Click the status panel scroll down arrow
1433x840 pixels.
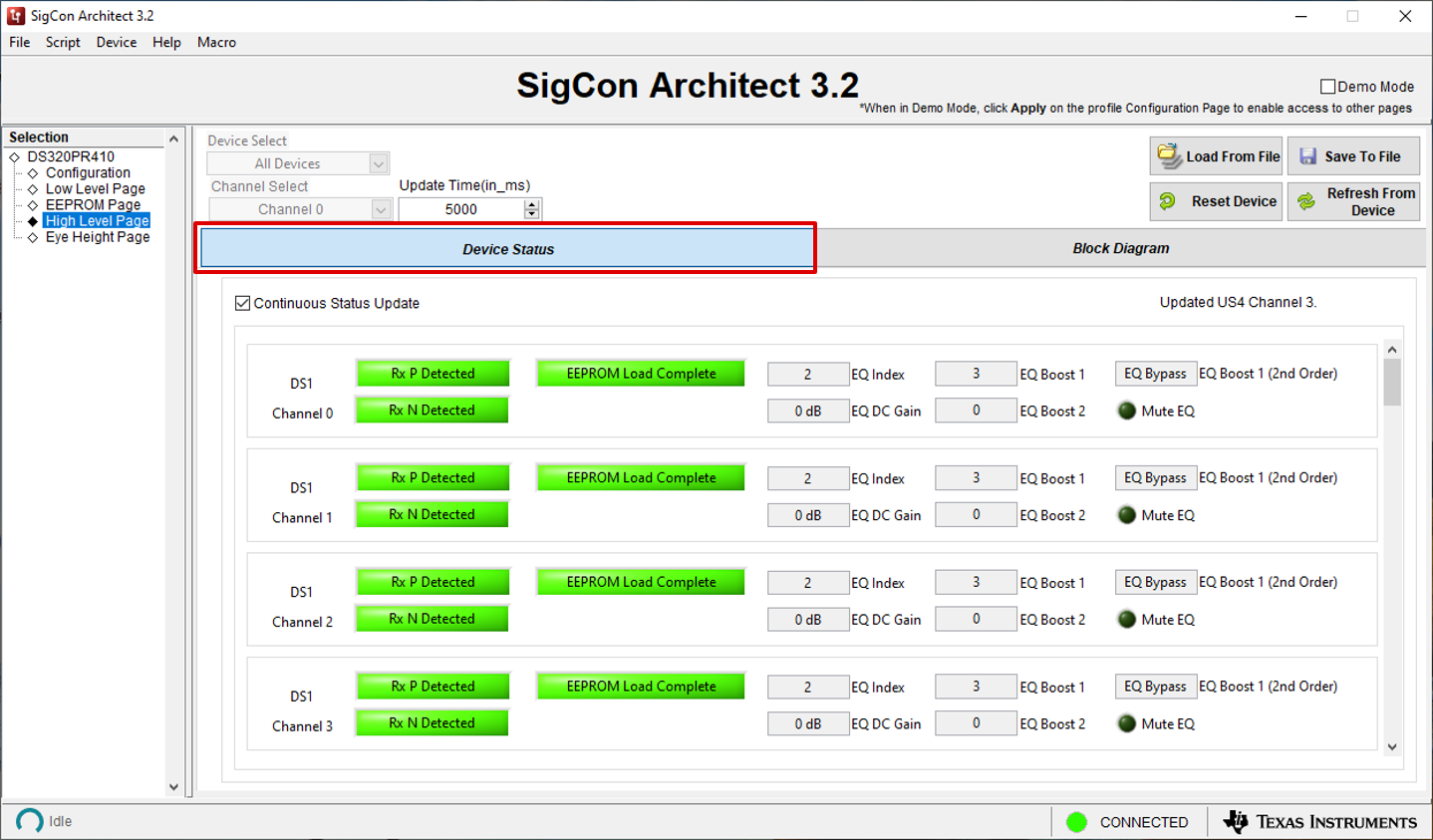pyautogui.click(x=1392, y=747)
